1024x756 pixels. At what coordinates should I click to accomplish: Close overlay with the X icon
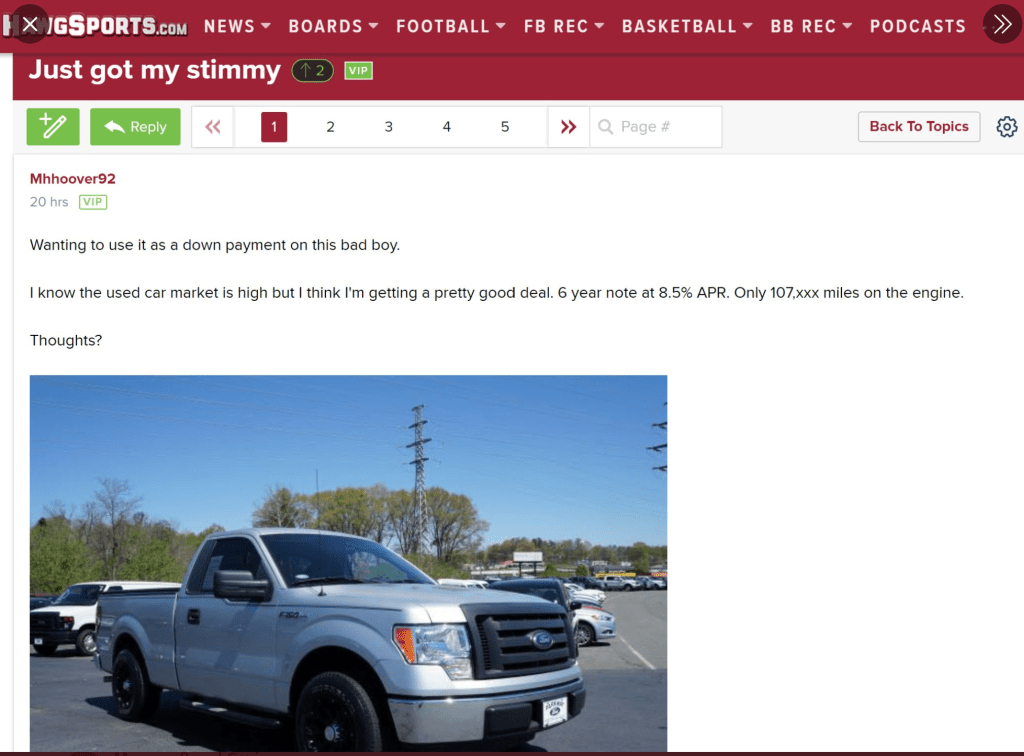[29, 25]
